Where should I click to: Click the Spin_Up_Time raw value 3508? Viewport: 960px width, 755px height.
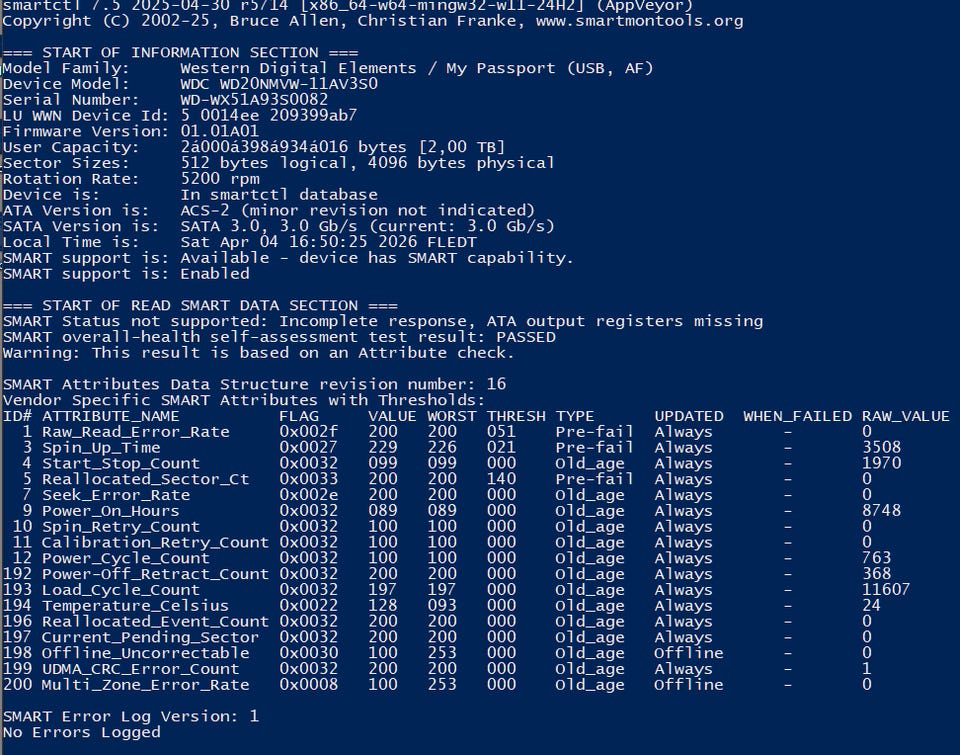point(881,448)
